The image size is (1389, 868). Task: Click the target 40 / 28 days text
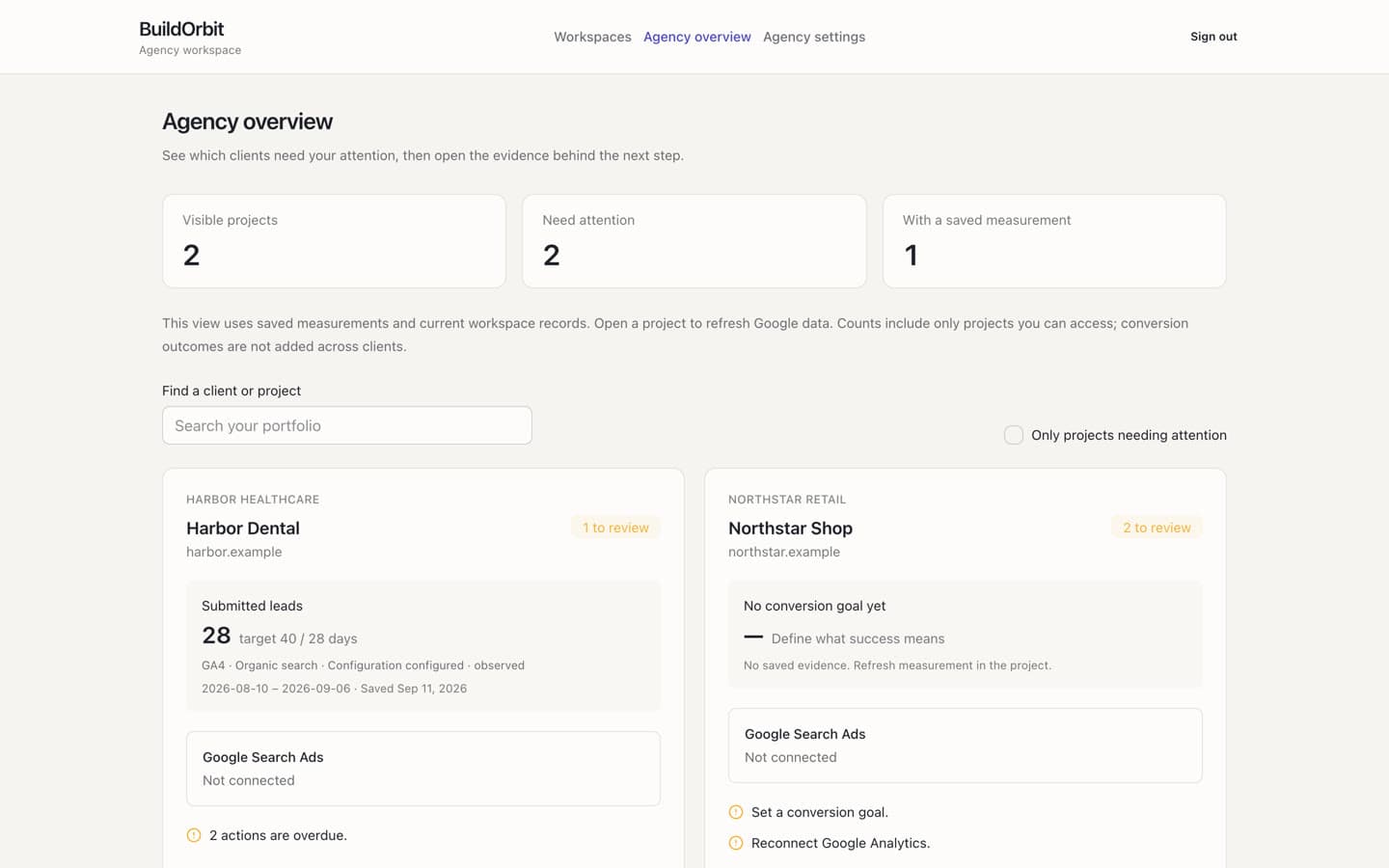pyautogui.click(x=298, y=638)
